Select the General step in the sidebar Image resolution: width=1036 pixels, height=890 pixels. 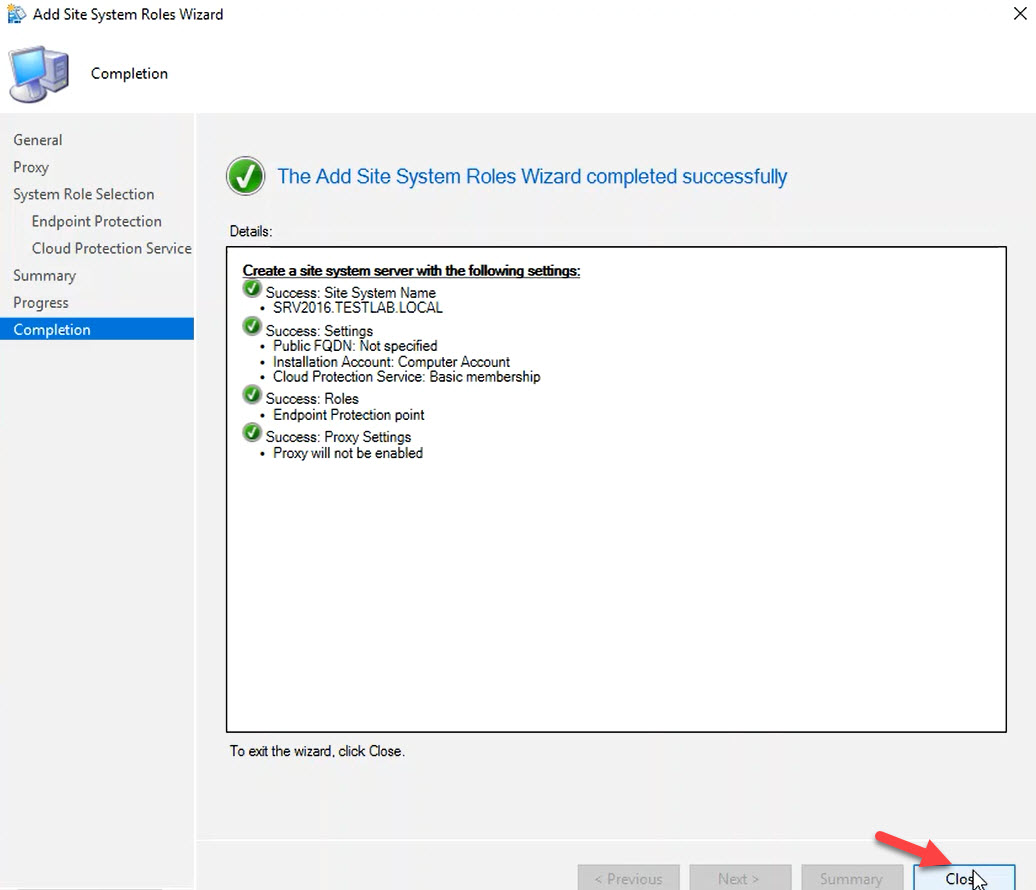(x=37, y=139)
